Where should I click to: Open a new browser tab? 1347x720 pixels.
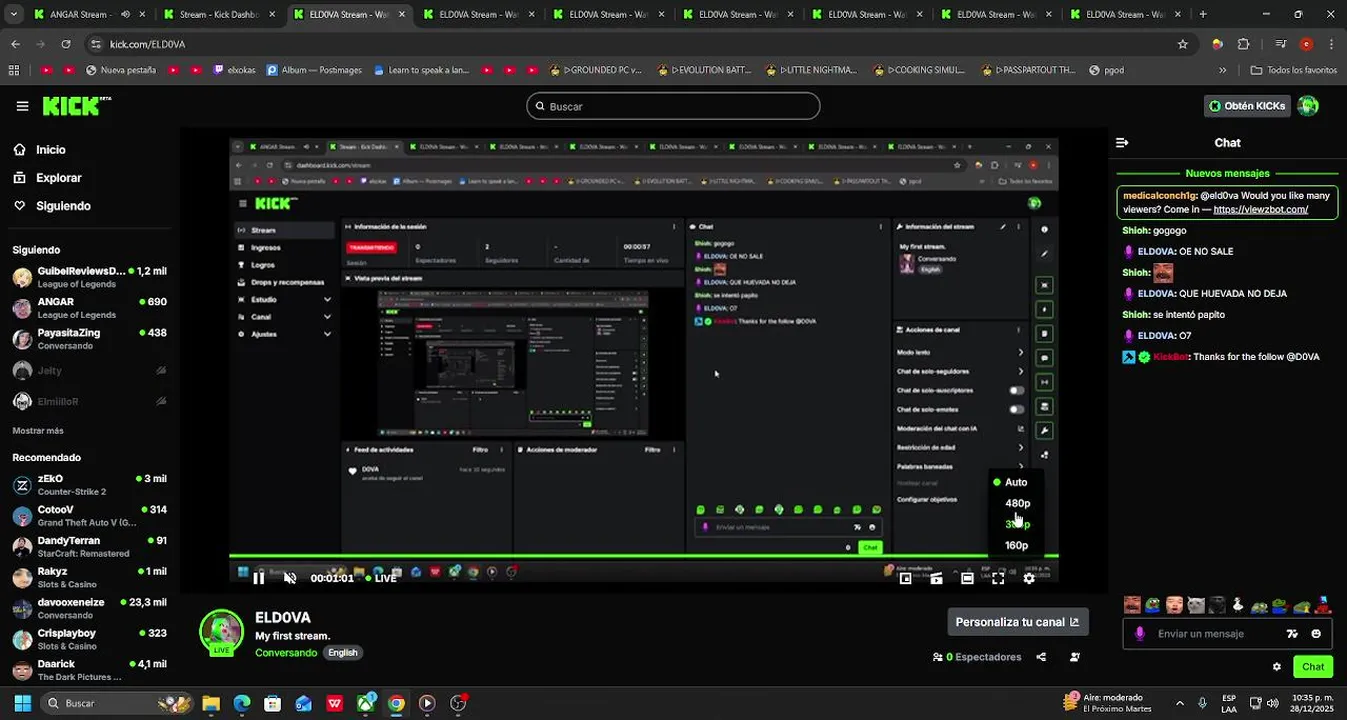click(1203, 14)
